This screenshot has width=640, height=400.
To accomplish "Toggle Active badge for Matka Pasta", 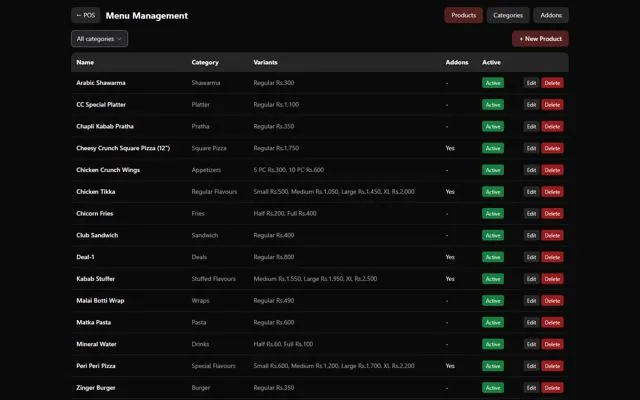I will [493, 322].
